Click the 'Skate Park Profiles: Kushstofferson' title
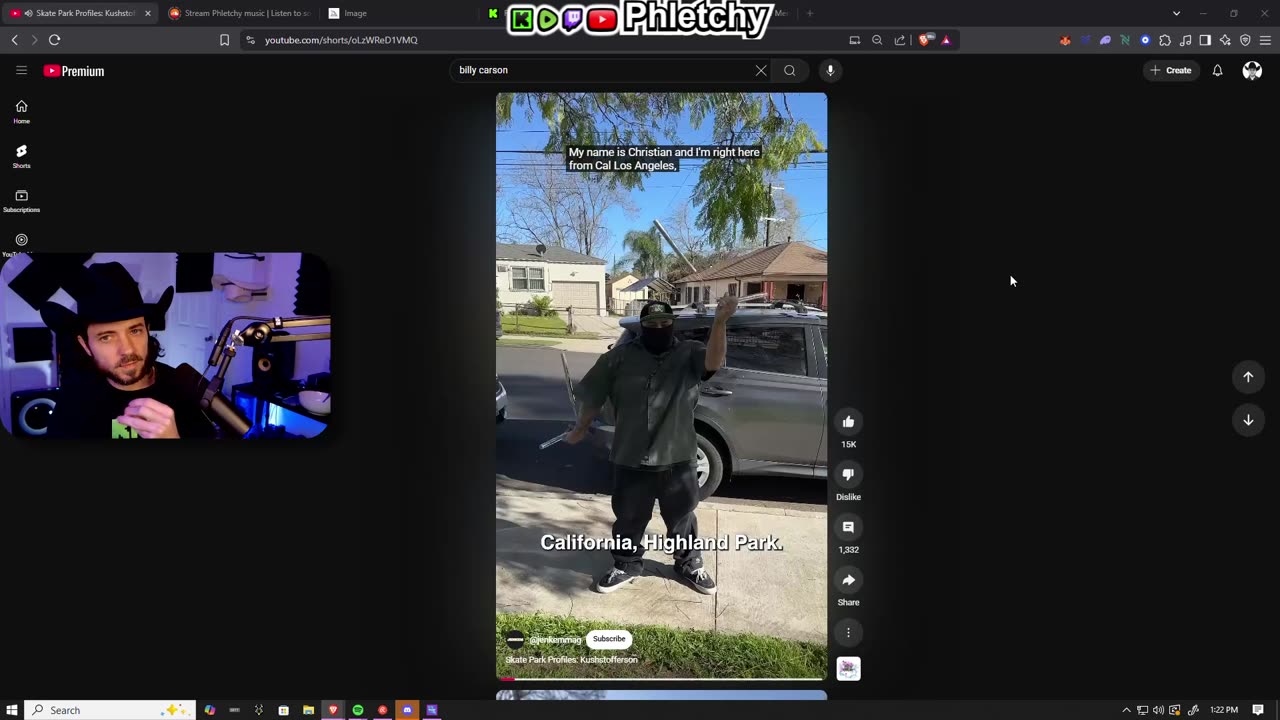Viewport: 1280px width, 720px height. click(x=571, y=660)
